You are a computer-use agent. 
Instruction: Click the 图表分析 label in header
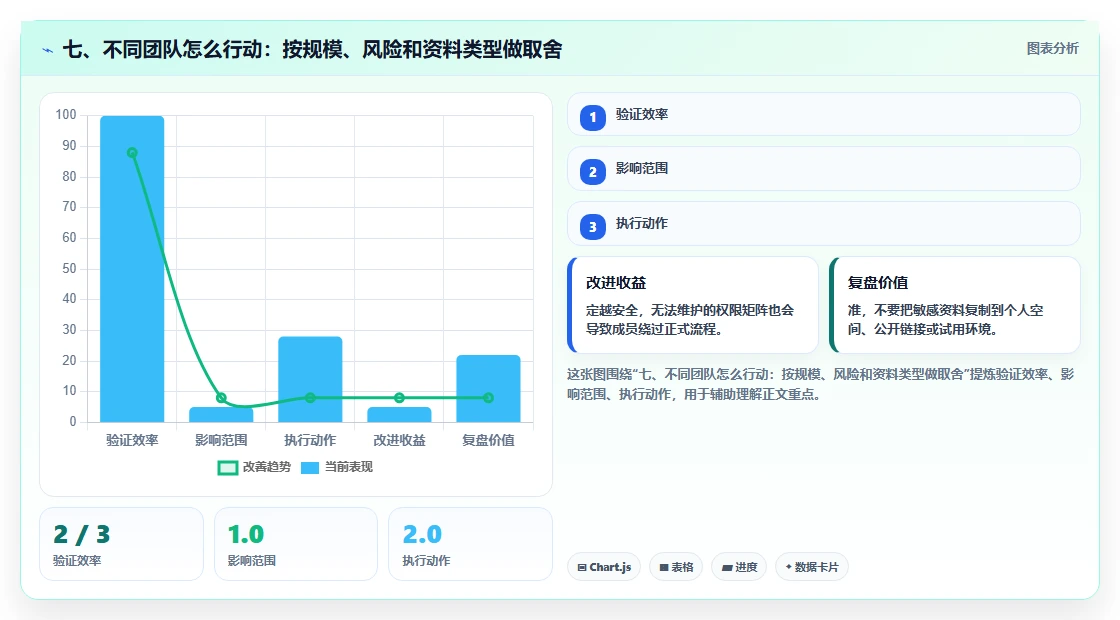point(1052,49)
